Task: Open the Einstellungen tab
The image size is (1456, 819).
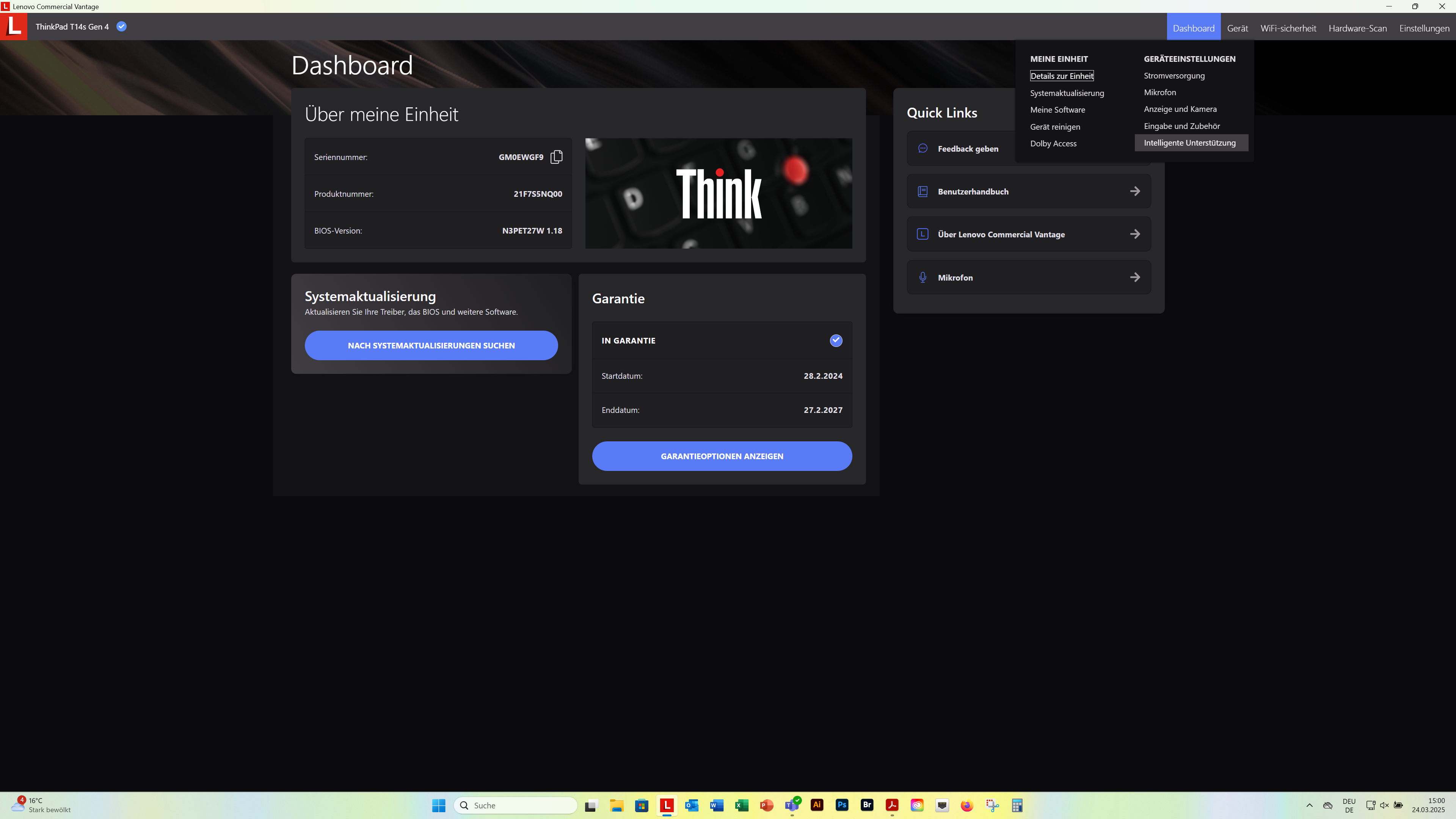Action: pyautogui.click(x=1425, y=28)
